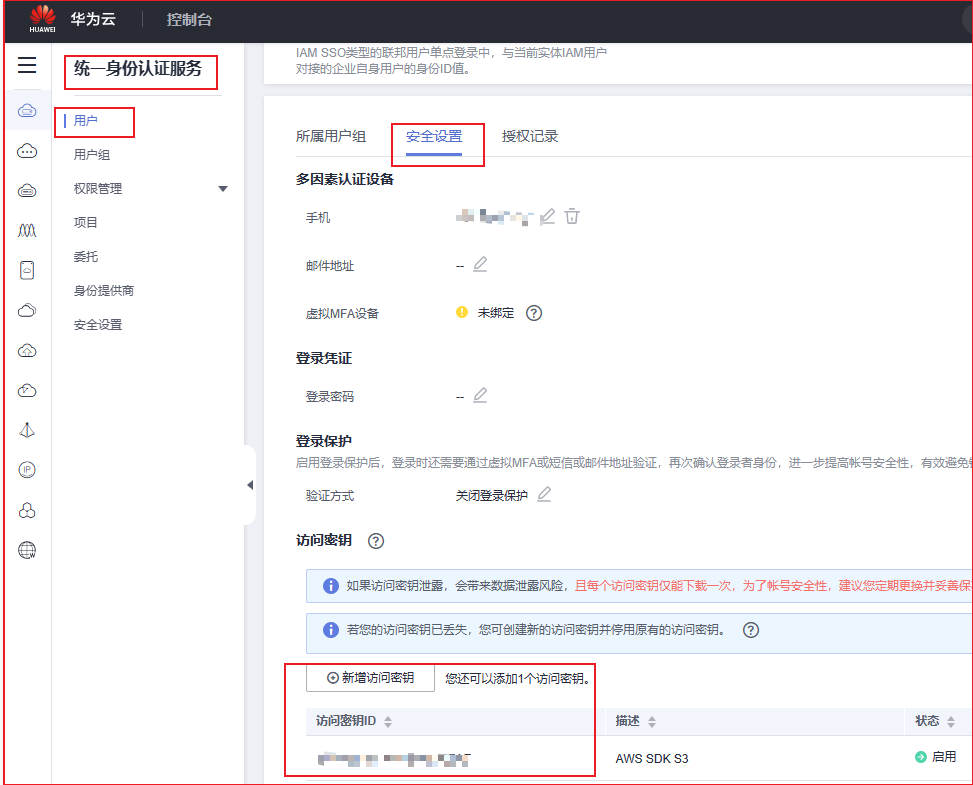Delete the phone number with trash icon
This screenshot has width=973, height=785.
pyautogui.click(x=572, y=216)
